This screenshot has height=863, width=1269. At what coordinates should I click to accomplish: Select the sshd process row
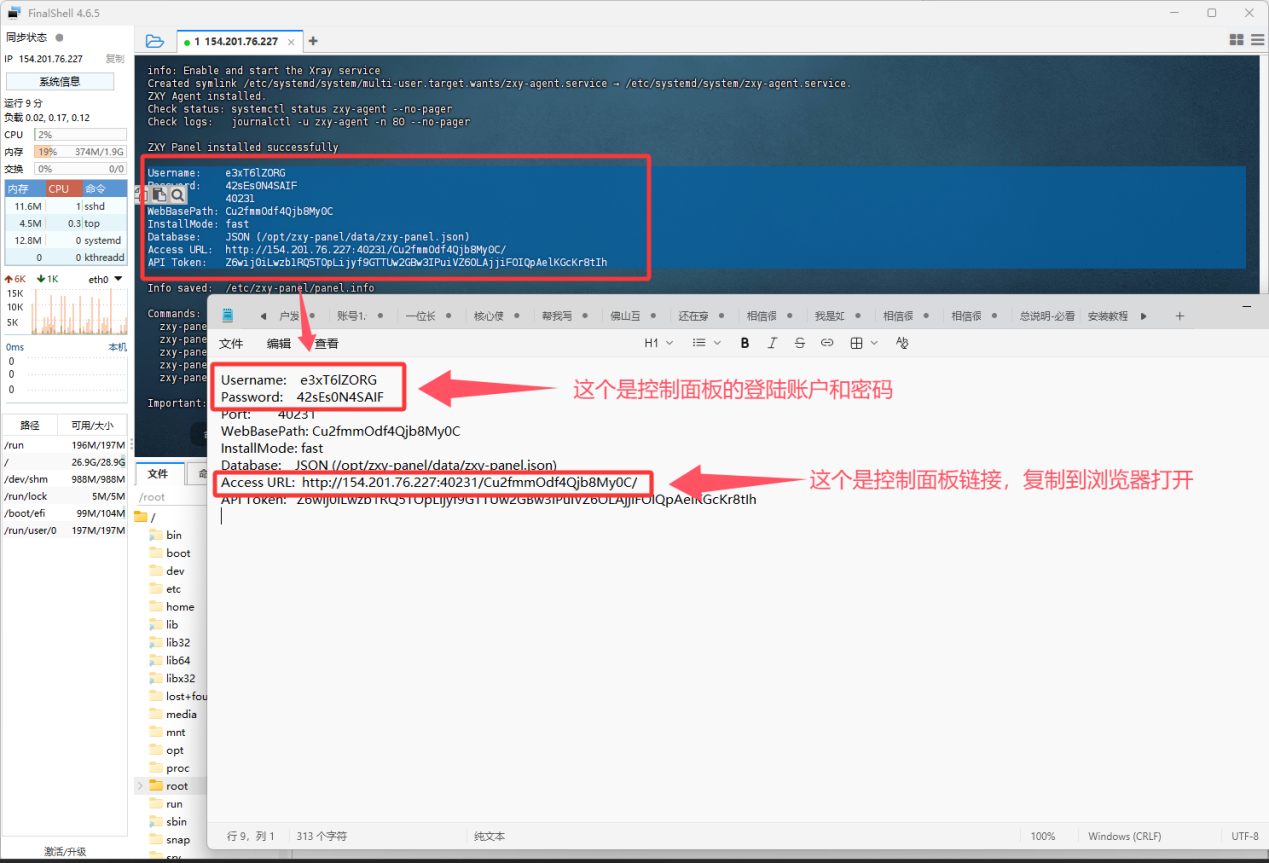(65, 206)
